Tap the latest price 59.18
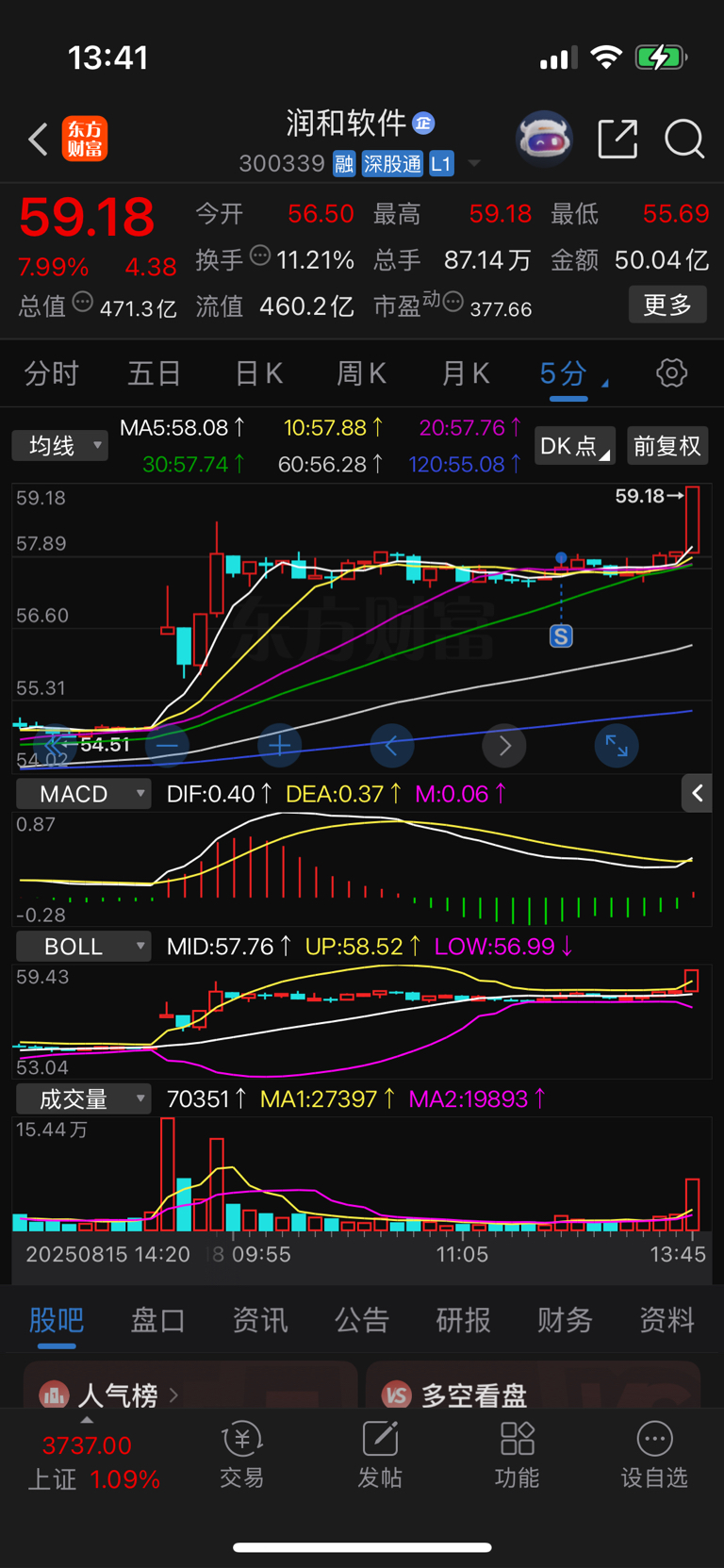Viewport: 724px width, 1568px height. 87,217
